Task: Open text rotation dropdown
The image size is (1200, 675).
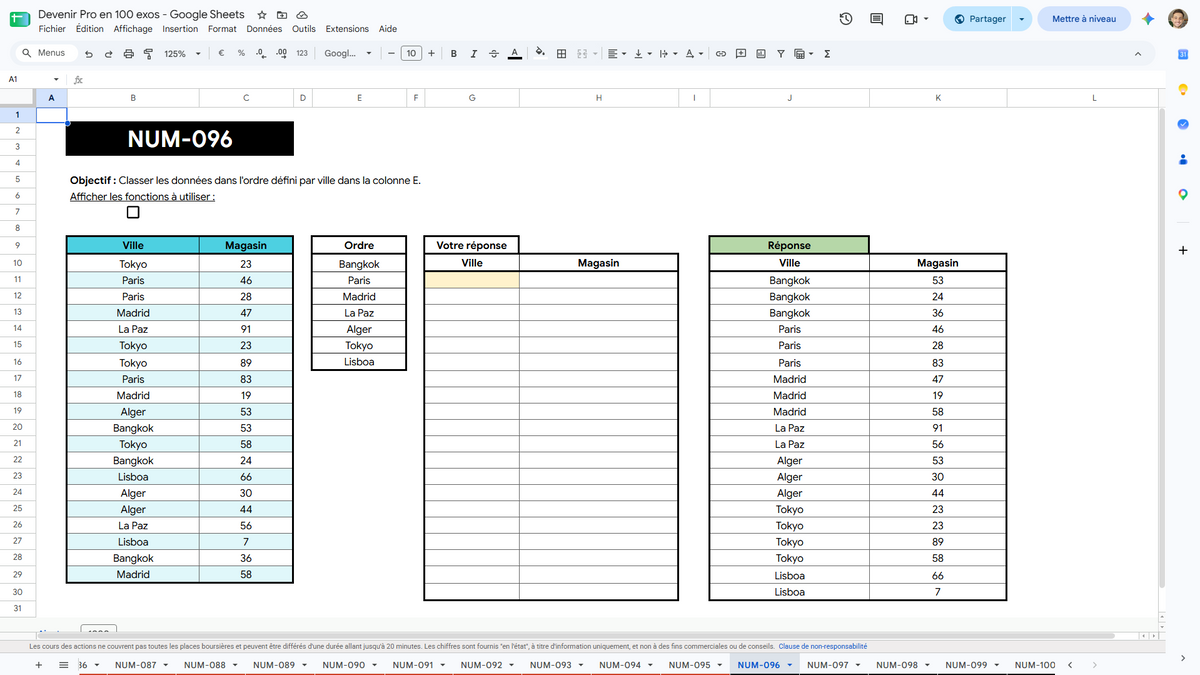Action: (693, 54)
